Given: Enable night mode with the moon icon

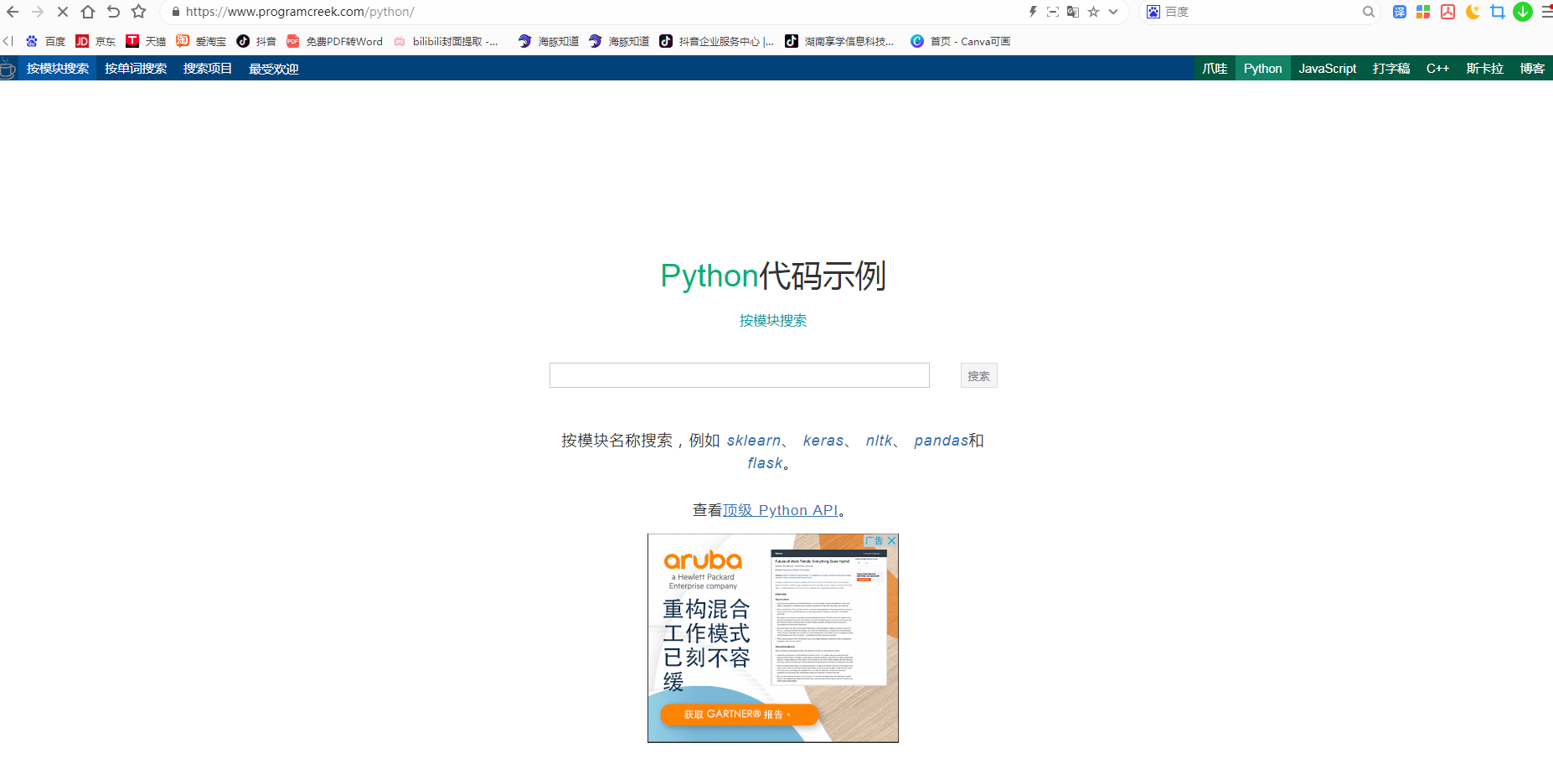Looking at the screenshot, I should pyautogui.click(x=1473, y=12).
